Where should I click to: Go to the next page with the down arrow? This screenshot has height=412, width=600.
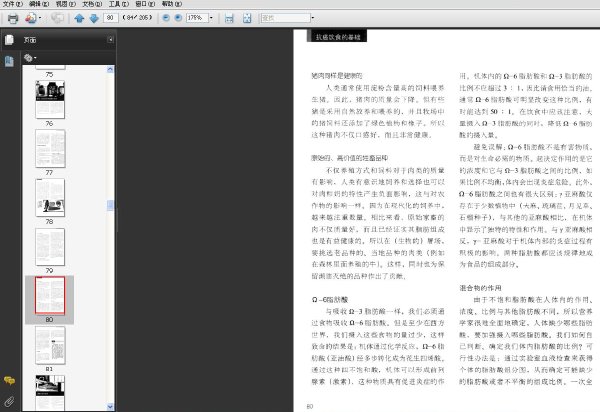click(94, 18)
